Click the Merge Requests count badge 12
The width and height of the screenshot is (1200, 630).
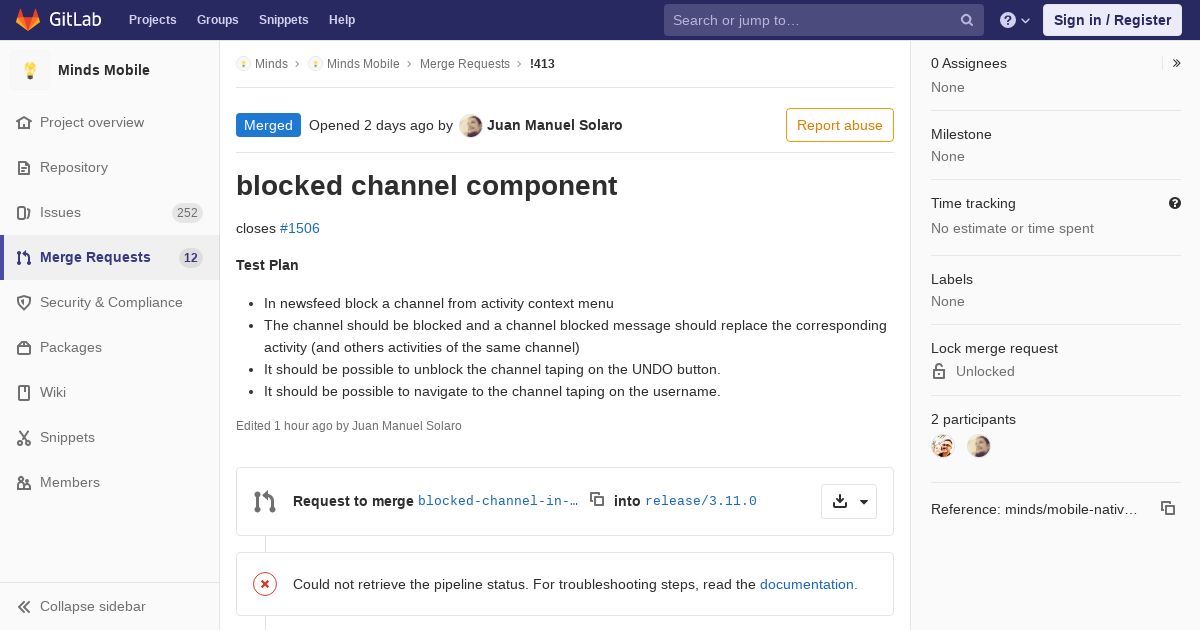click(191, 258)
